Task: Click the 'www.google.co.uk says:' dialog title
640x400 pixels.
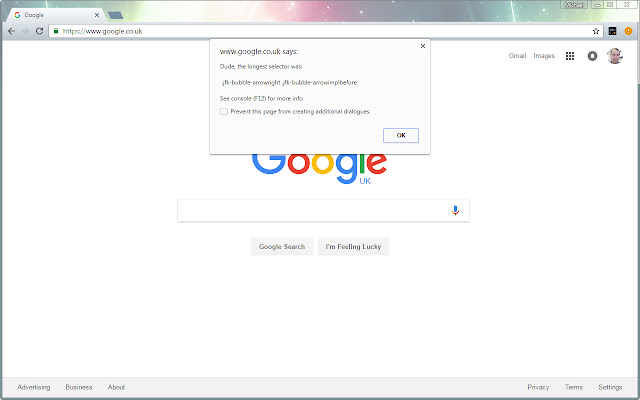Action: 259,51
